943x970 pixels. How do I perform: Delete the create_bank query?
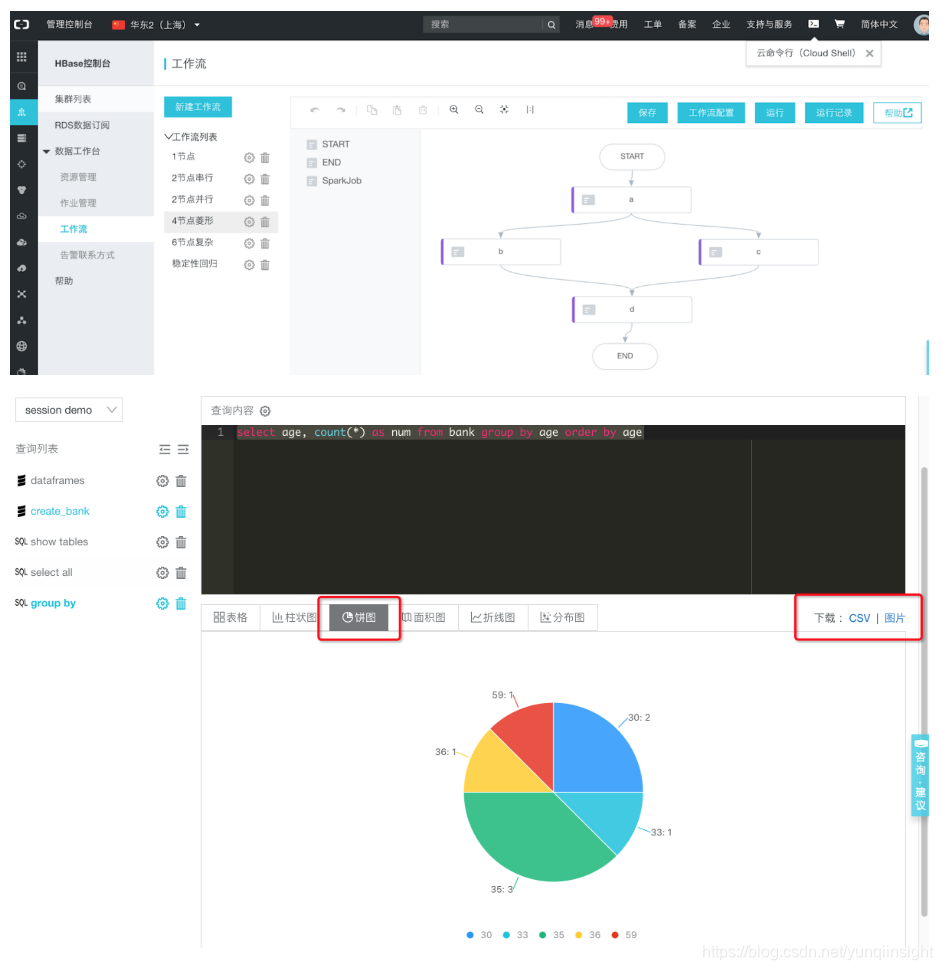click(181, 512)
